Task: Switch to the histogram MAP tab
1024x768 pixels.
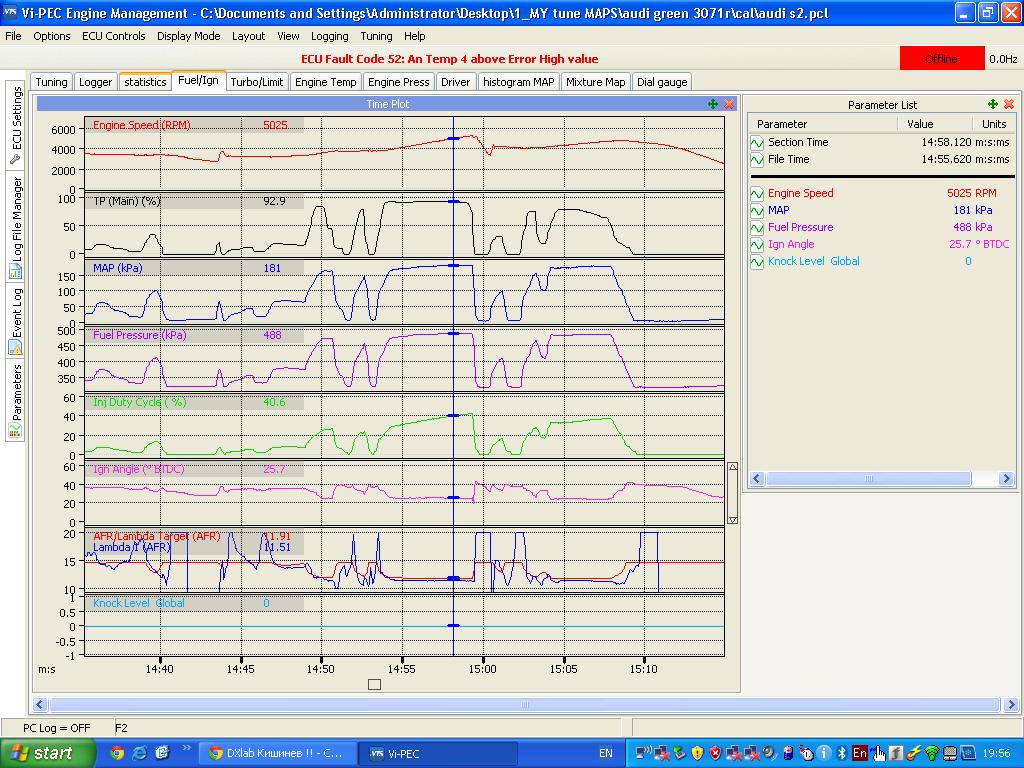Action: click(518, 82)
